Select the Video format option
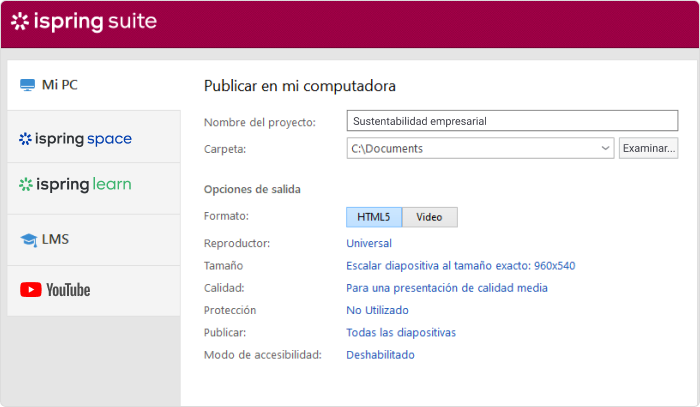The width and height of the screenshot is (700, 407). (x=429, y=217)
